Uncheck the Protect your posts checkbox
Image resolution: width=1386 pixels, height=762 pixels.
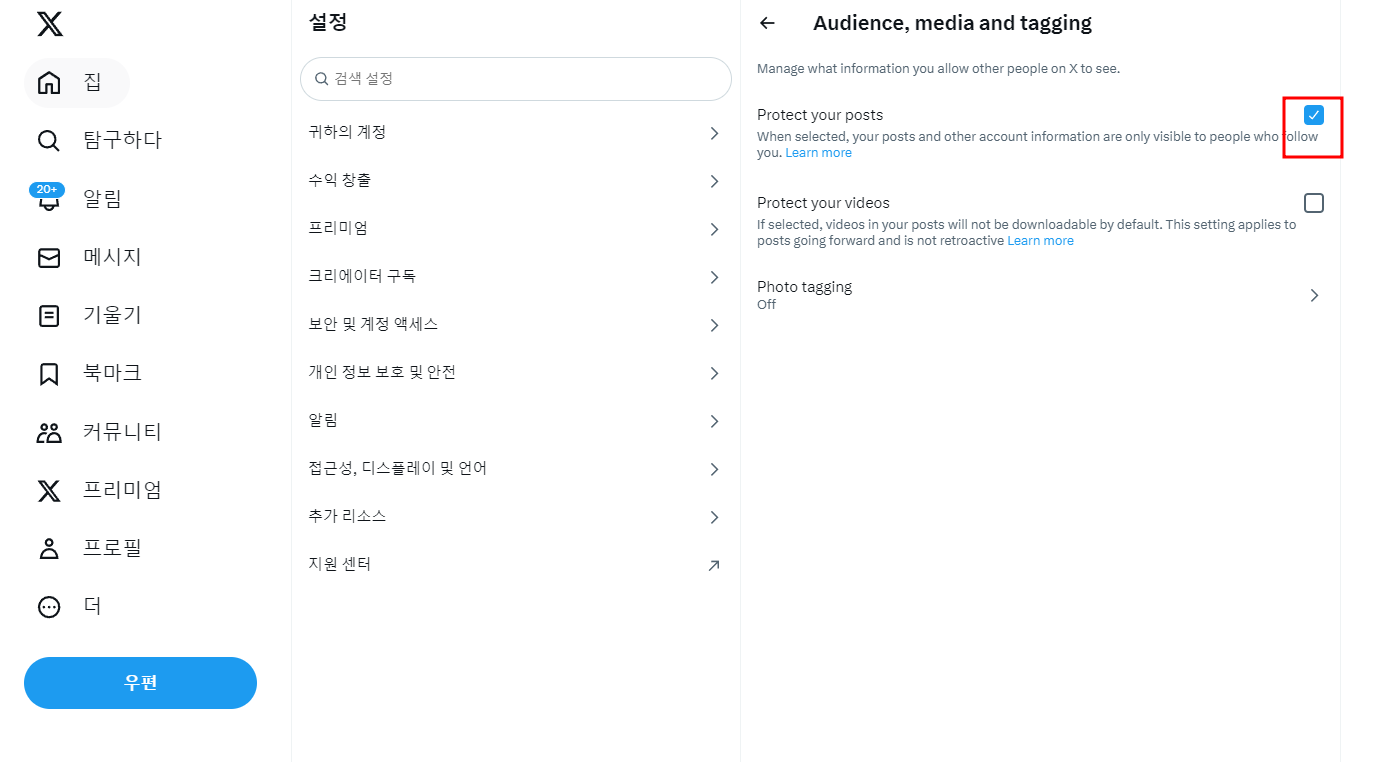point(1313,115)
